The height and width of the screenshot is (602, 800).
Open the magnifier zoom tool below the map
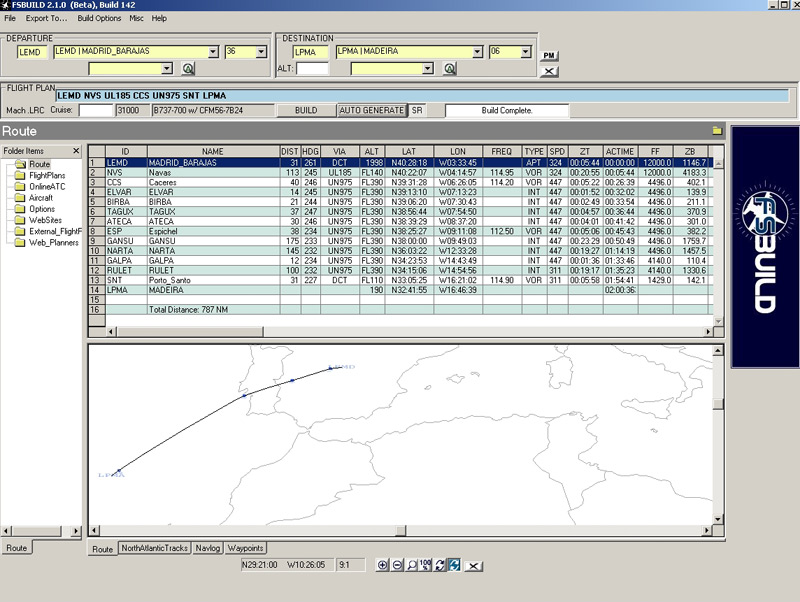pos(412,565)
